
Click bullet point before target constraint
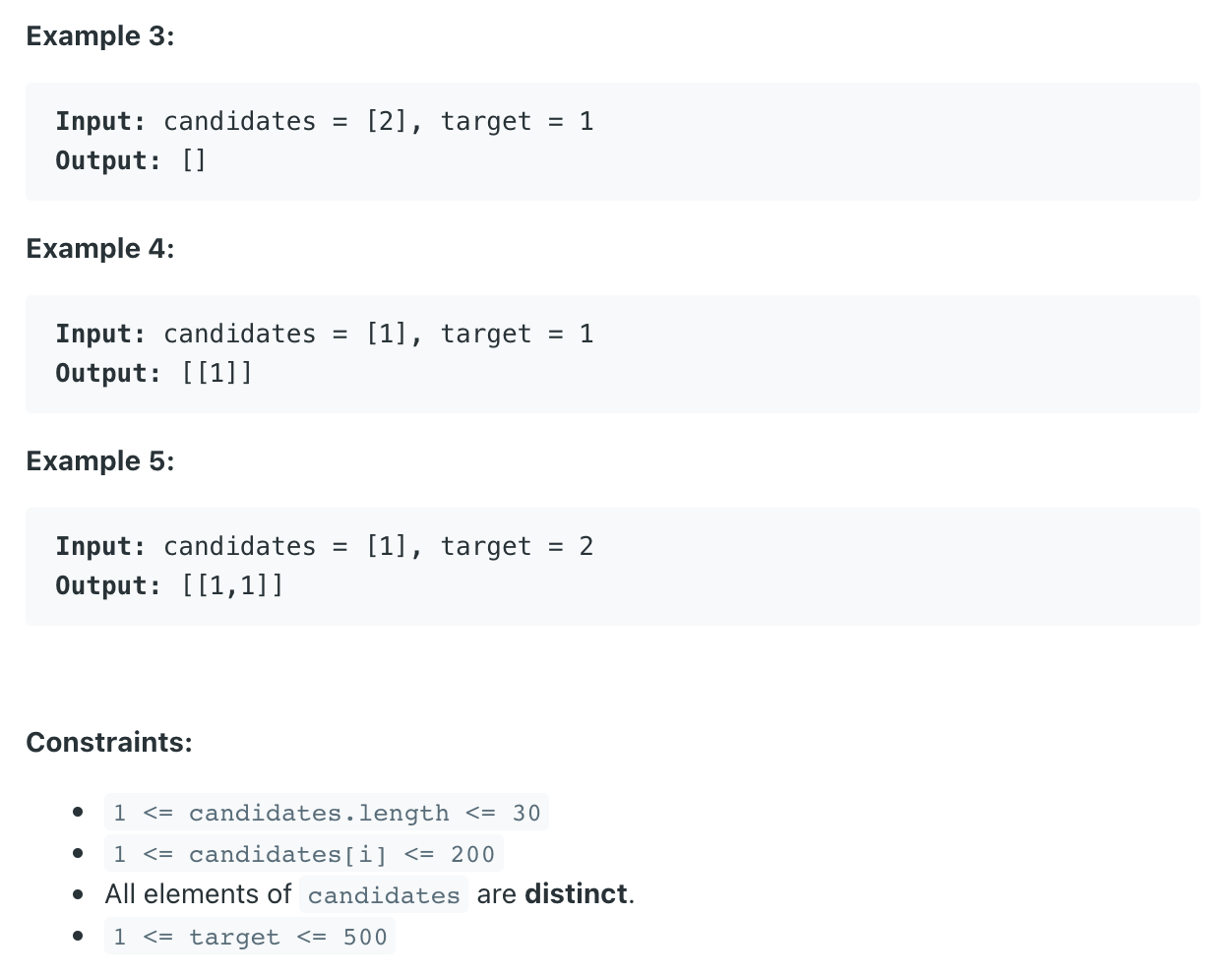[78, 937]
